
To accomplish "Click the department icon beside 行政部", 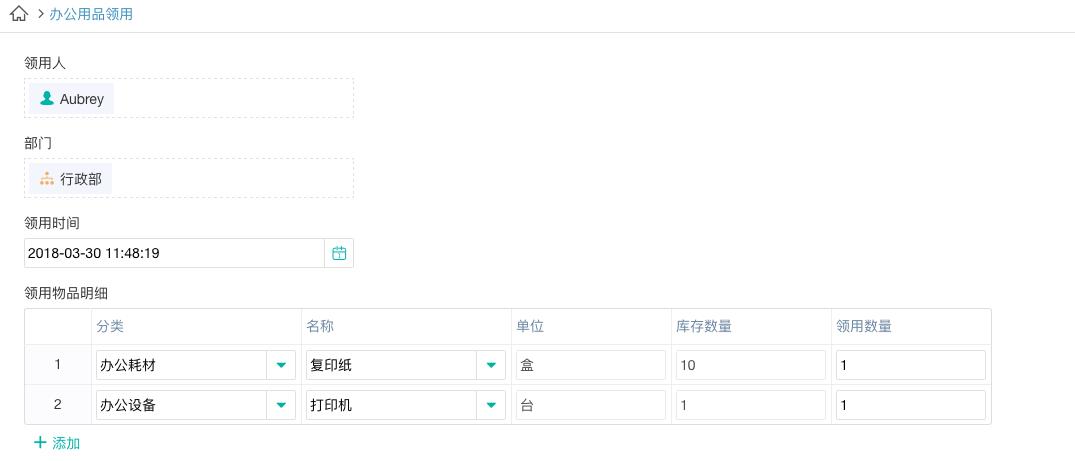I will tap(46, 179).
